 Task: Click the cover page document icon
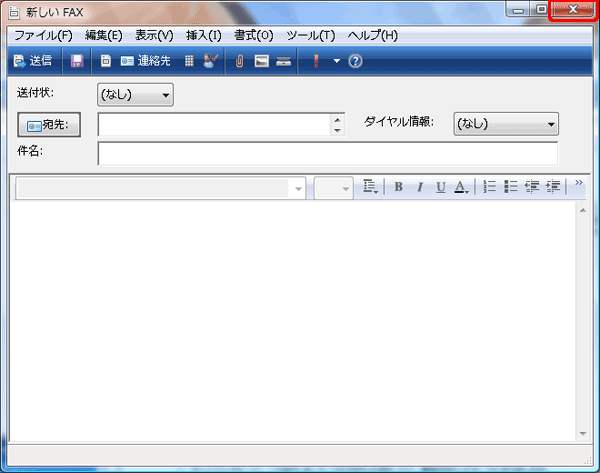point(106,61)
